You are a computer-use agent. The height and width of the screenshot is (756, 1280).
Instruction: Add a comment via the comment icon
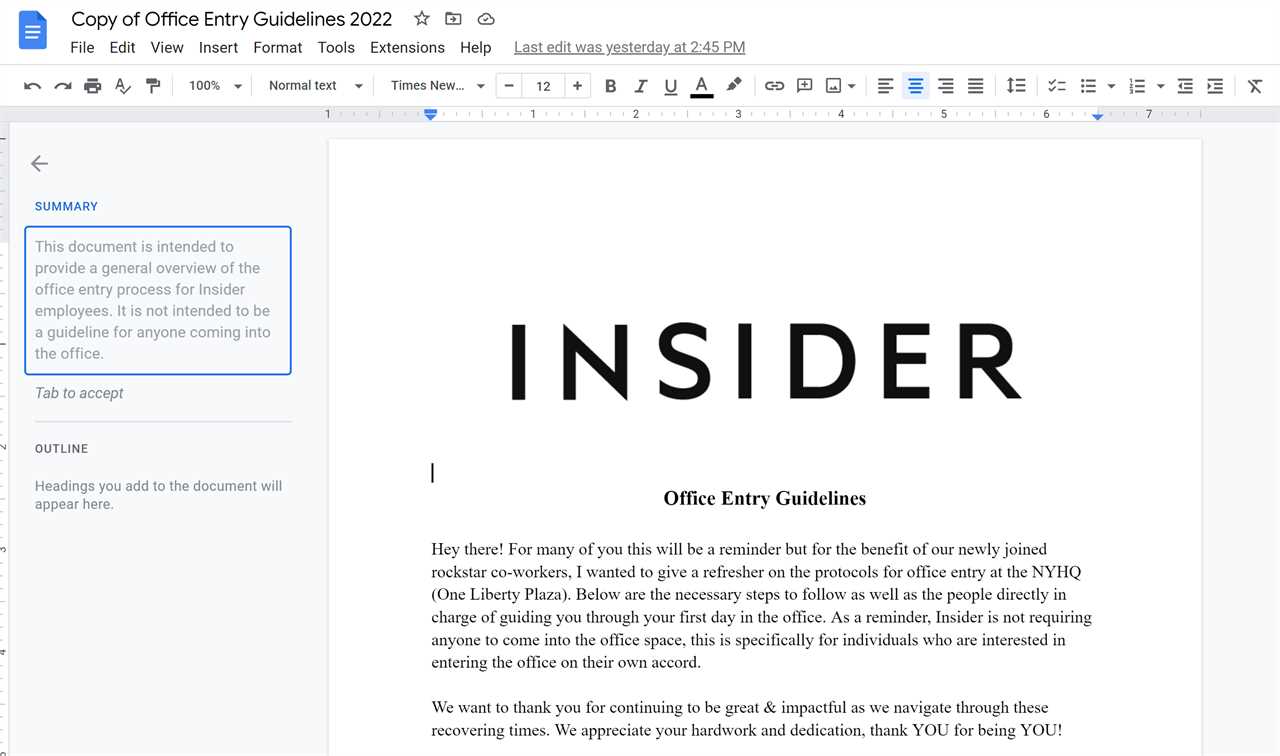[804, 86]
